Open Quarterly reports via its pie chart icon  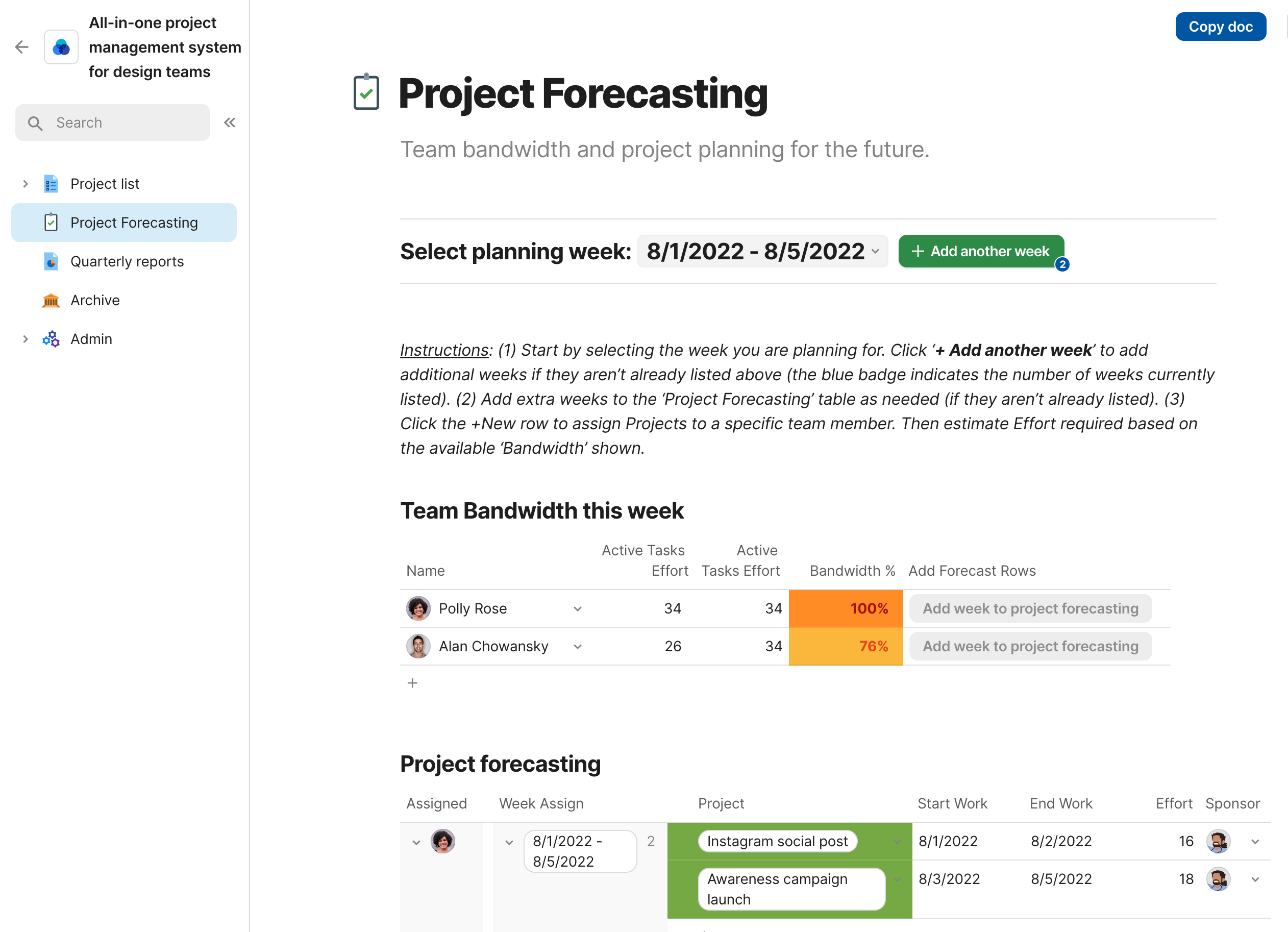pyautogui.click(x=51, y=261)
